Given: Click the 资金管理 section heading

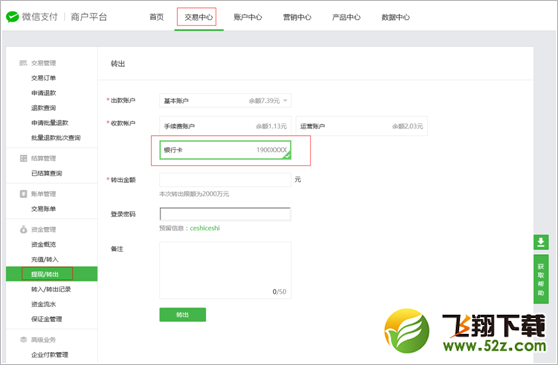Looking at the screenshot, I should click(43, 229).
